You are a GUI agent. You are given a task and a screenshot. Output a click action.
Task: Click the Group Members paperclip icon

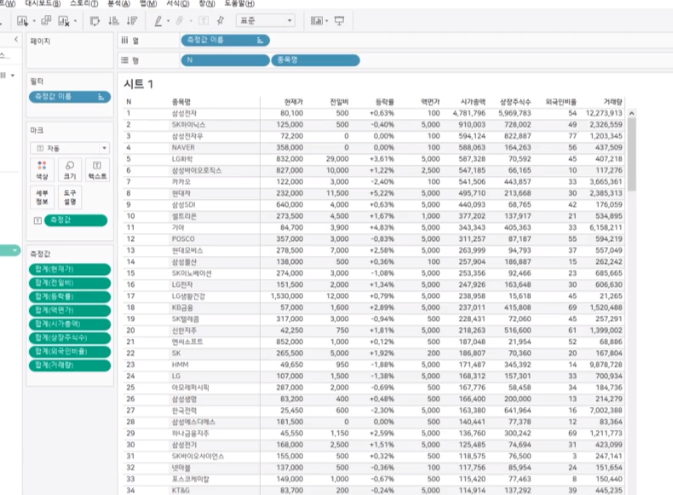pyautogui.click(x=180, y=21)
